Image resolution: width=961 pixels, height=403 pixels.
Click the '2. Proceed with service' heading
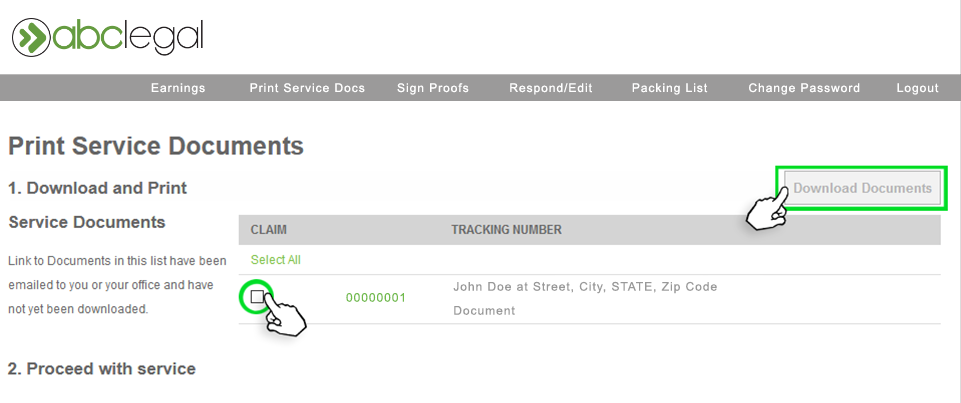(102, 369)
